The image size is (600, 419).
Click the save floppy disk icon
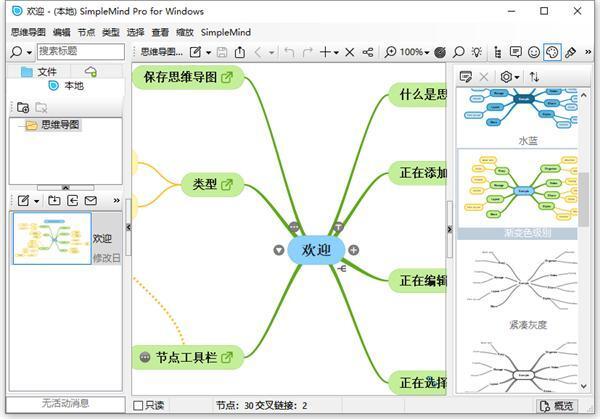[x=222, y=52]
